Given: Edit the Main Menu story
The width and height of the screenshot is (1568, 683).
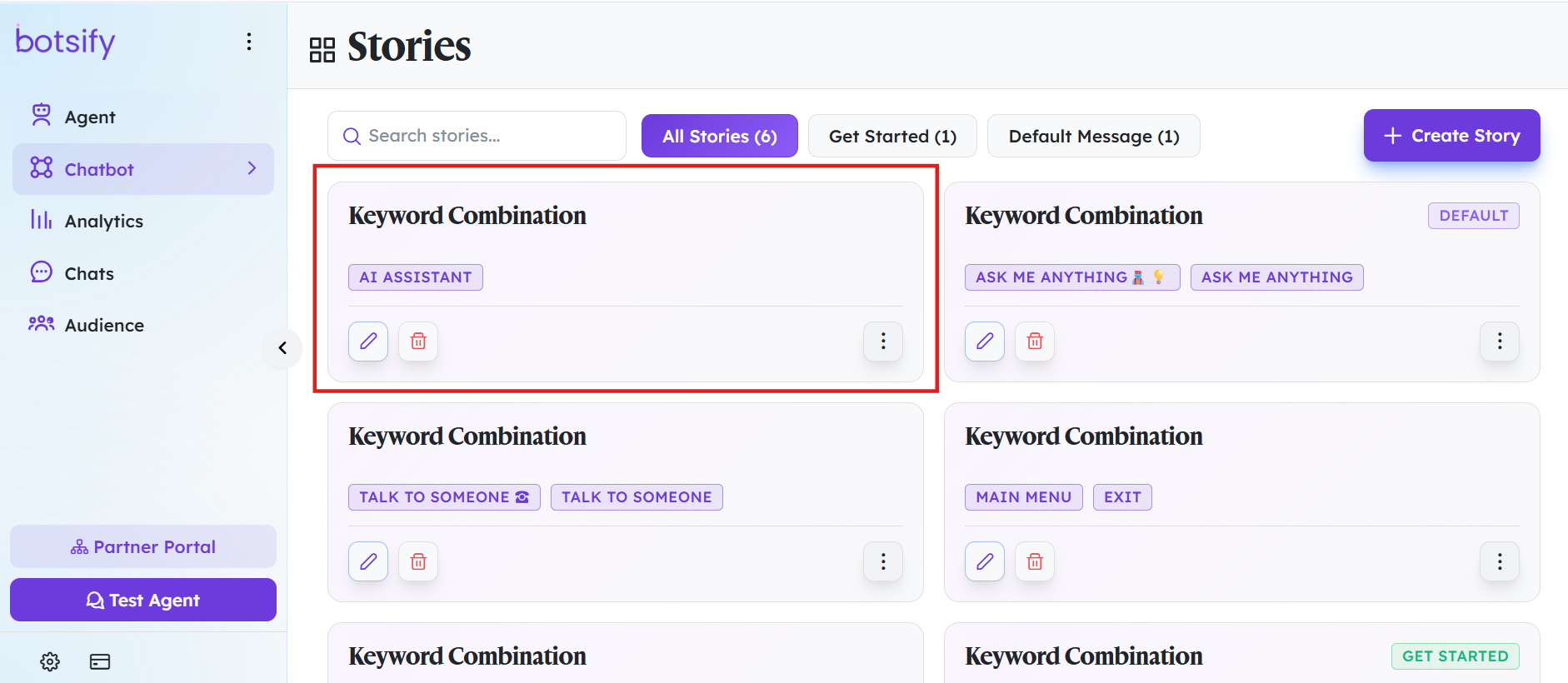Looking at the screenshot, I should (985, 561).
